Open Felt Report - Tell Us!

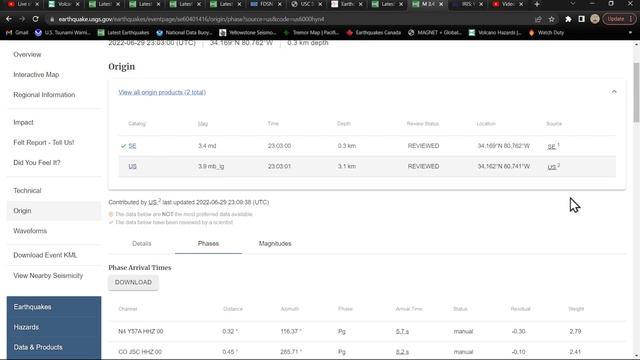coord(44,142)
